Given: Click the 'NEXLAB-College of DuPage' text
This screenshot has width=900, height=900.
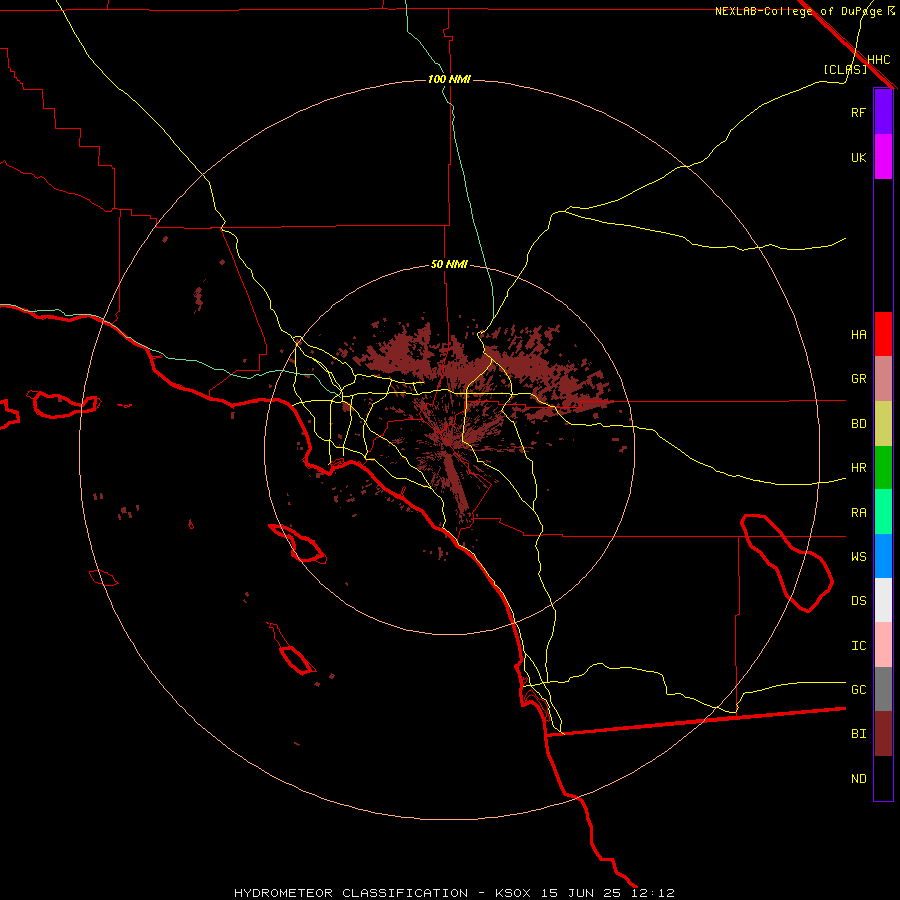Looking at the screenshot, I should click(x=798, y=11).
